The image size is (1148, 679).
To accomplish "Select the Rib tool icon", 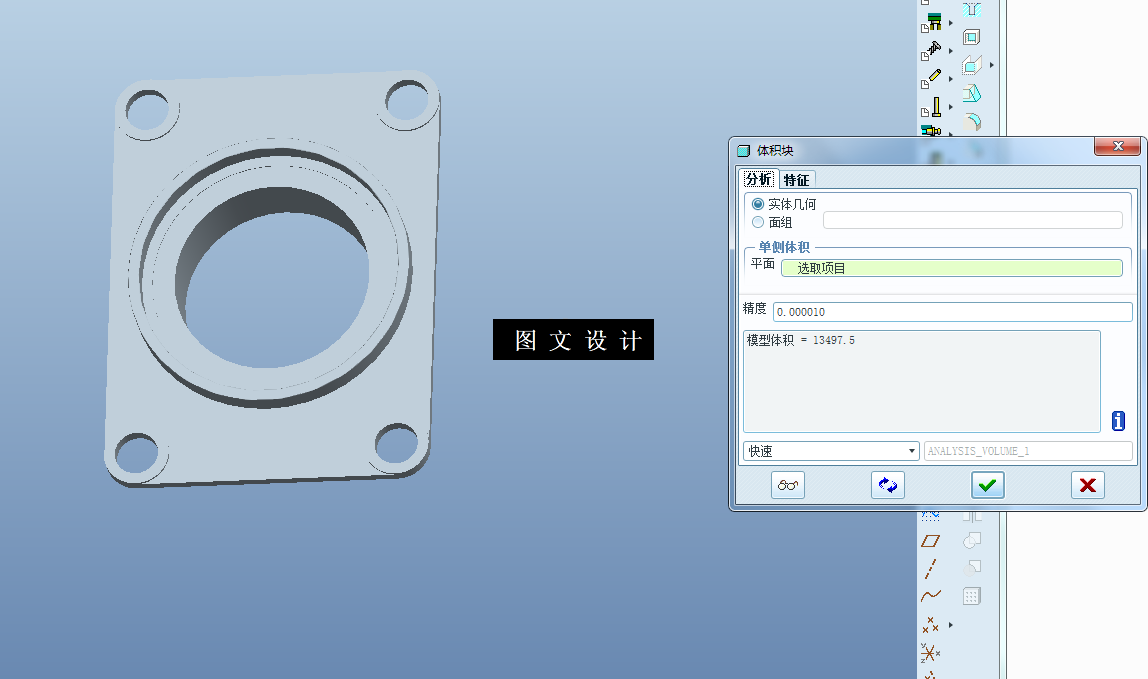I will (x=972, y=65).
